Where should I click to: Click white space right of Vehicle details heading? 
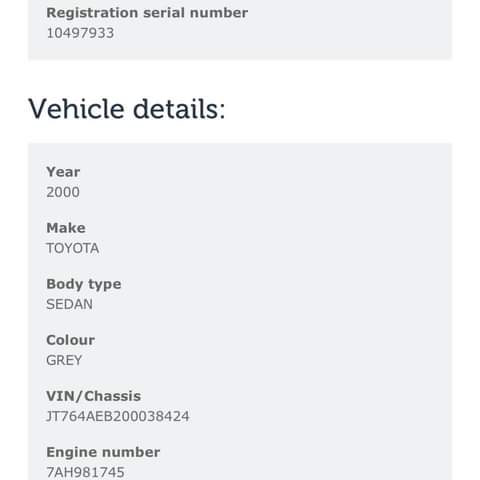click(333, 109)
